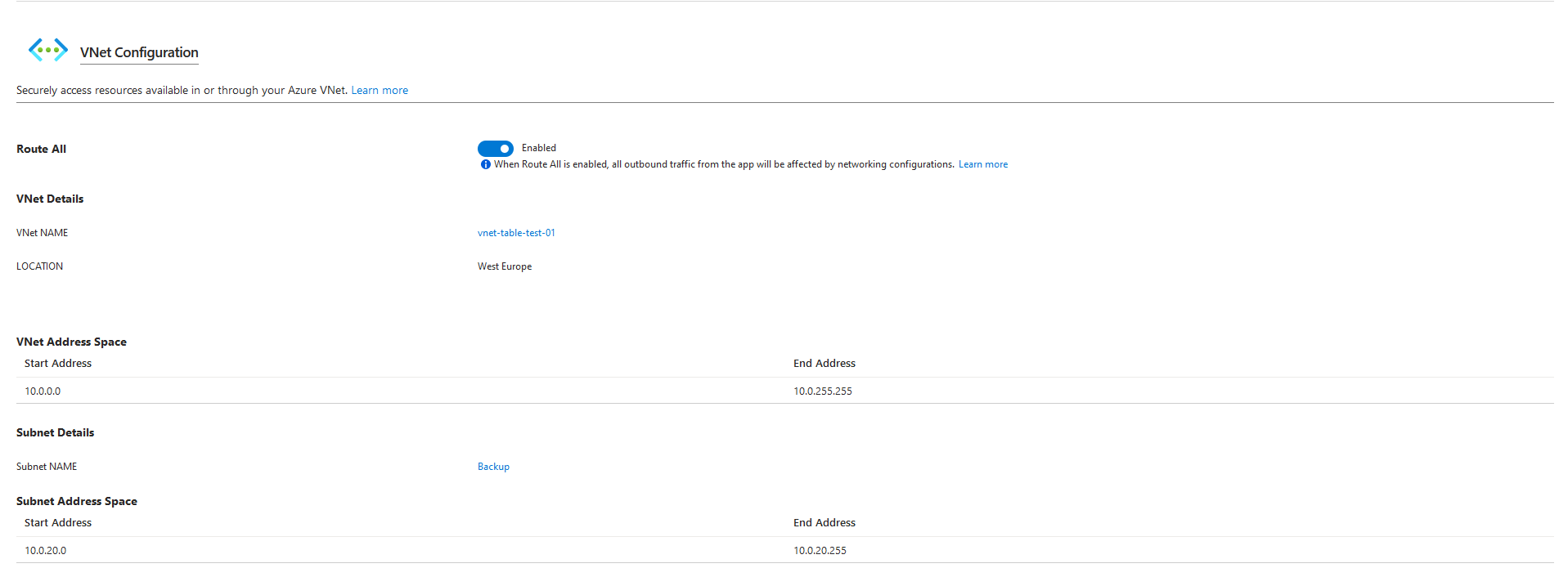Click the info icon beside Route All description
Screen dimensions: 1568x586
[x=486, y=164]
